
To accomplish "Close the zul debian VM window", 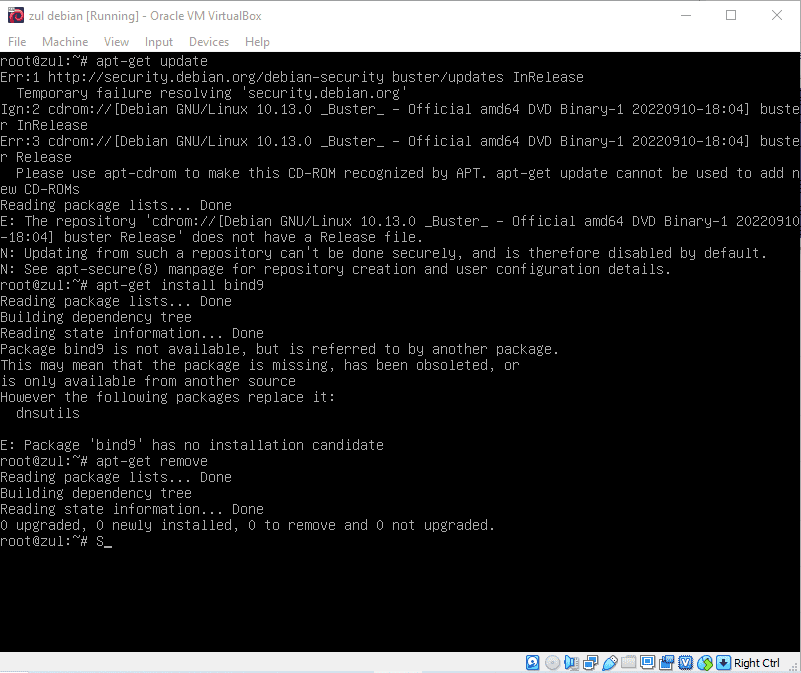I will [x=776, y=15].
